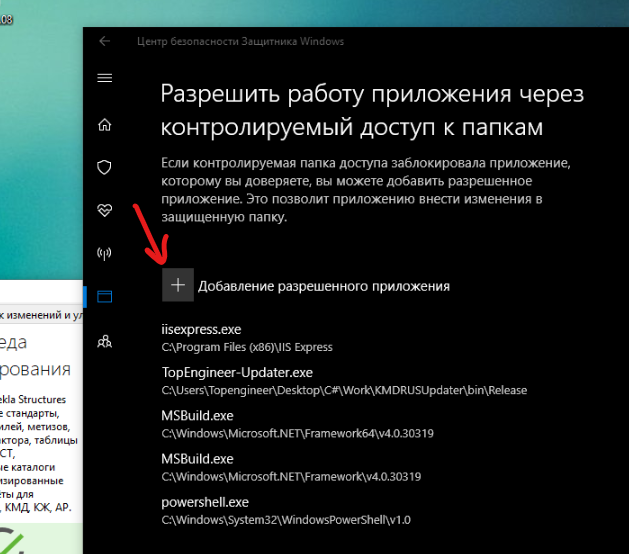
Task: Click path 'C:\Windows\System32\WindowsPowerShell\v1.0'
Action: point(286,520)
